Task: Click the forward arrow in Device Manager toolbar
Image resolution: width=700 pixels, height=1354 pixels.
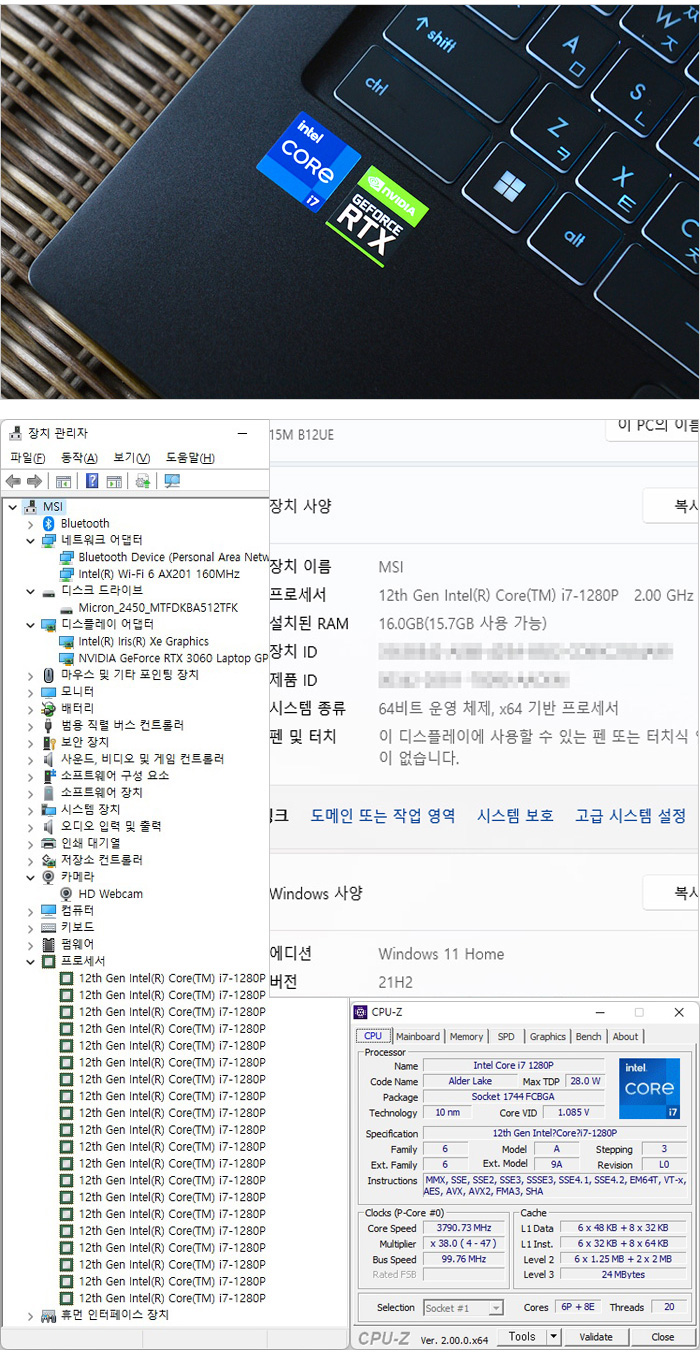Action: pyautogui.click(x=34, y=481)
